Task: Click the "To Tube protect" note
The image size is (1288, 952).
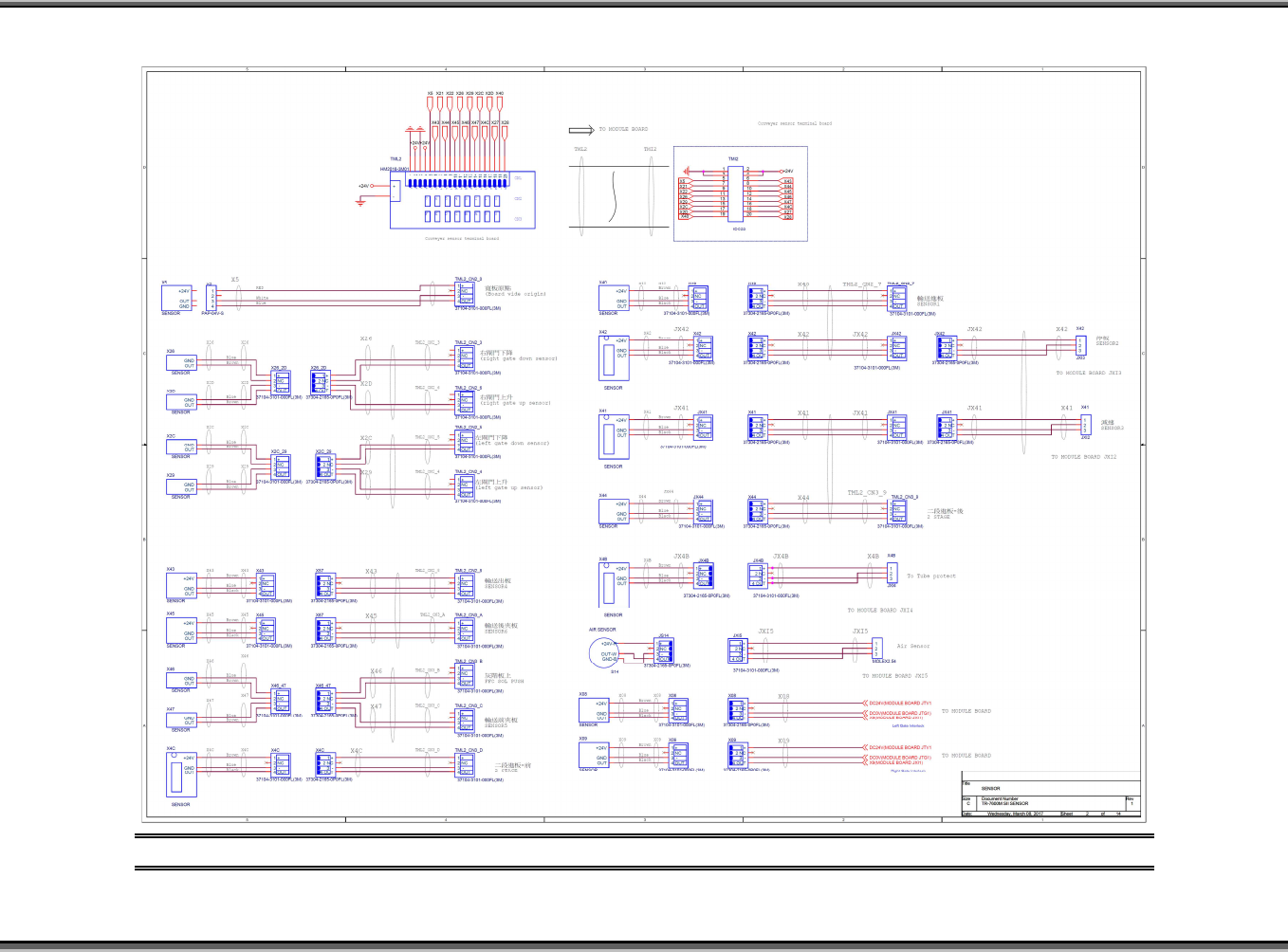Action: coord(931,576)
